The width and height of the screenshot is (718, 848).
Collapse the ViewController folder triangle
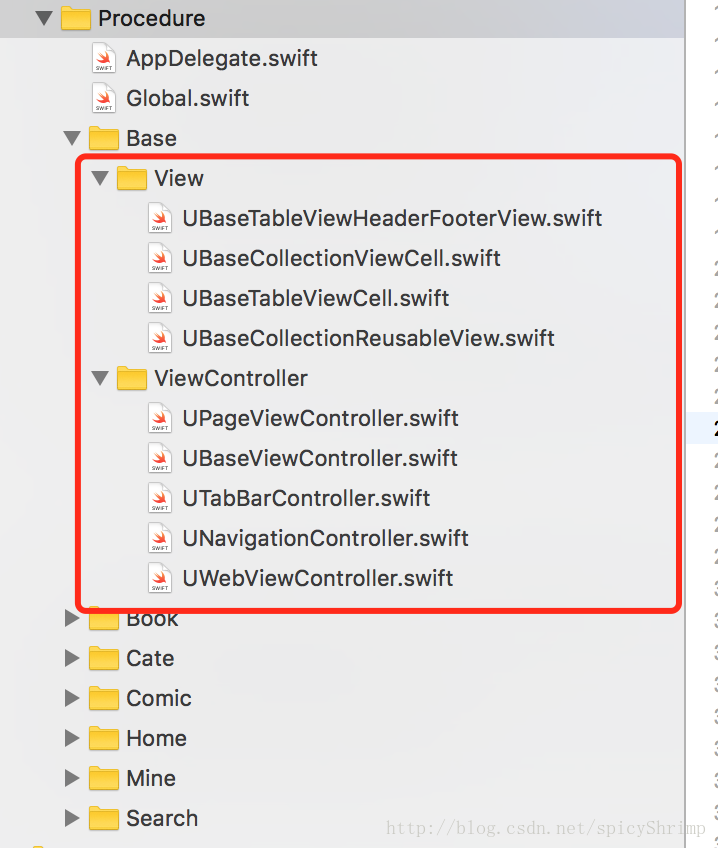[x=99, y=378]
